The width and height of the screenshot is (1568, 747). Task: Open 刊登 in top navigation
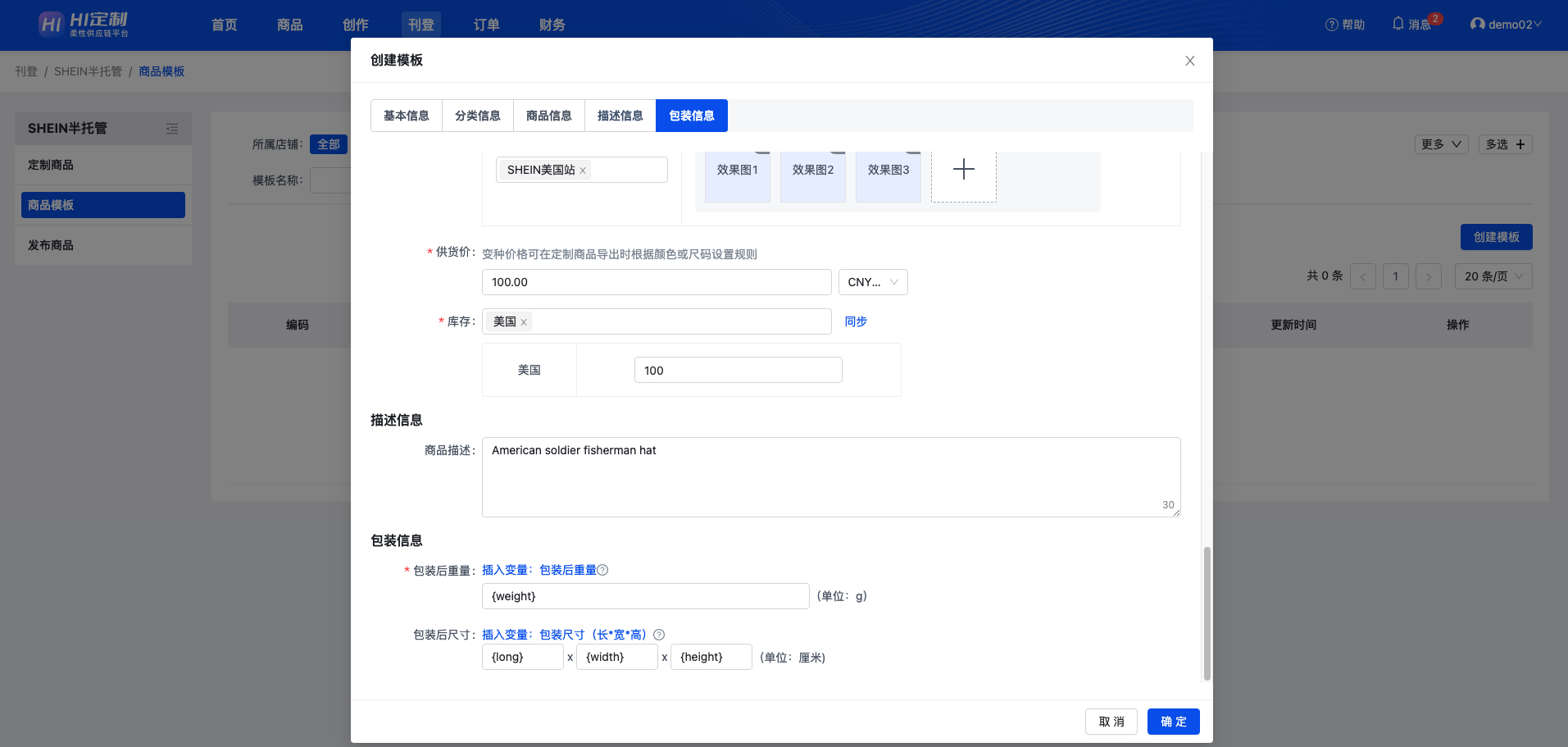(x=421, y=25)
